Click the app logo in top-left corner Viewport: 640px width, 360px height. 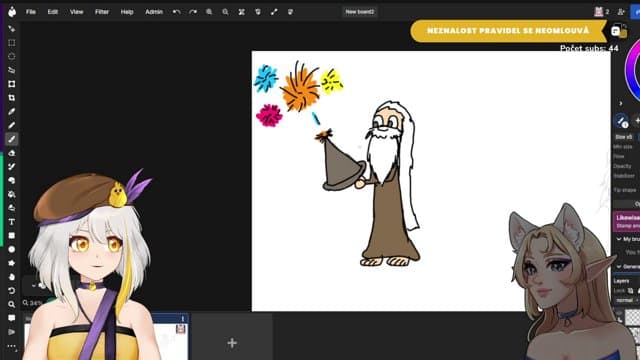coord(12,12)
